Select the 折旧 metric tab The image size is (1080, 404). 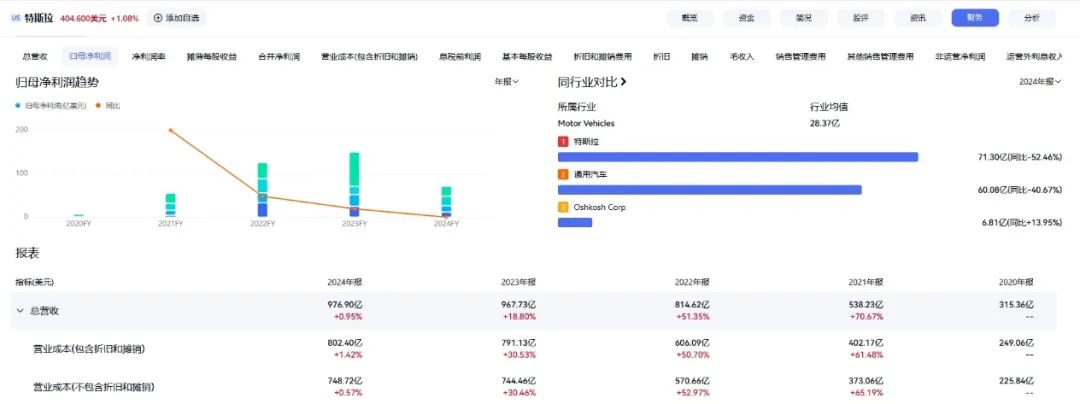click(661, 56)
